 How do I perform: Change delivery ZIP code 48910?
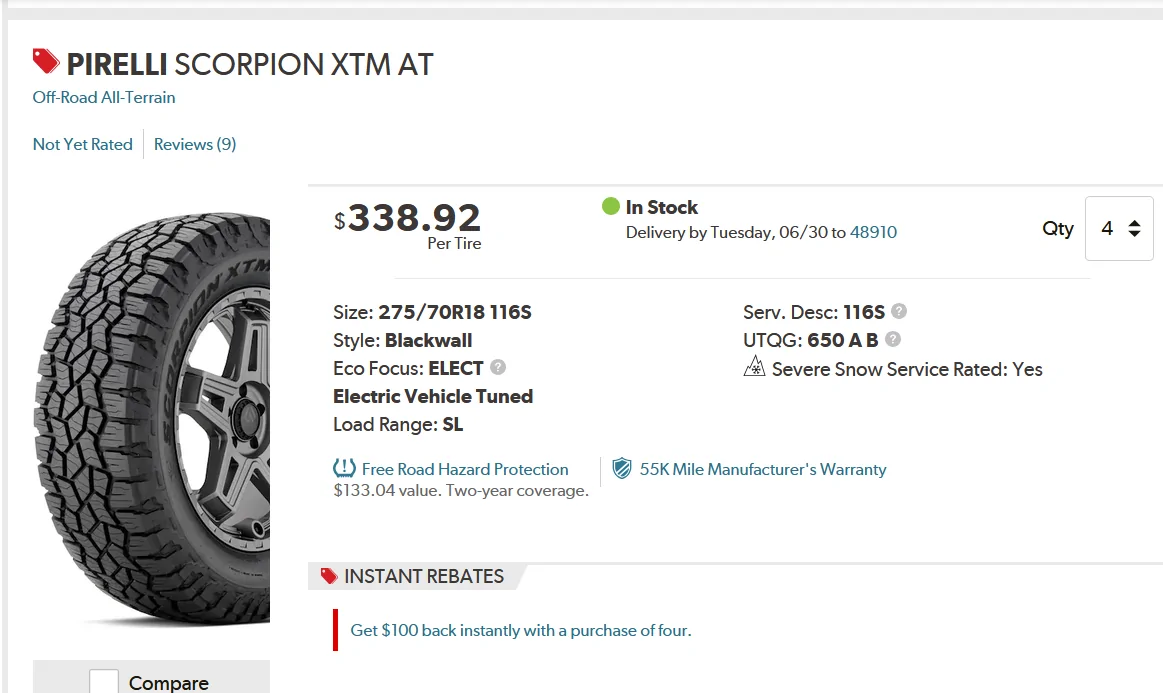coord(873,232)
